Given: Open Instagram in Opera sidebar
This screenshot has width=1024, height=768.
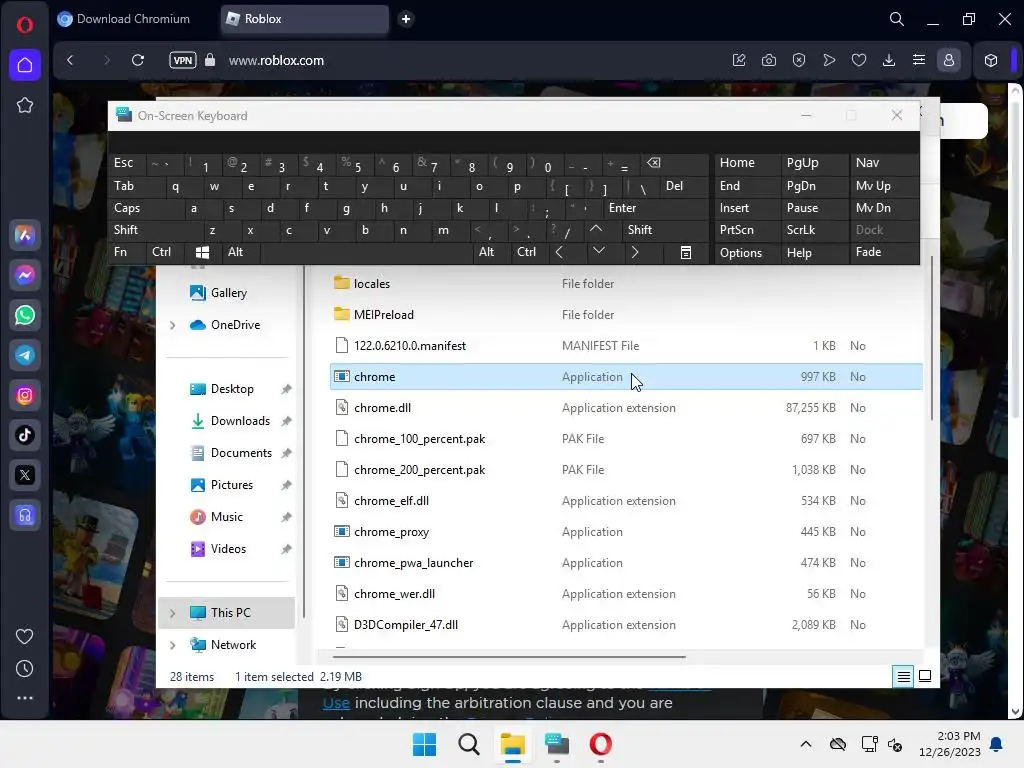Looking at the screenshot, I should coord(25,395).
